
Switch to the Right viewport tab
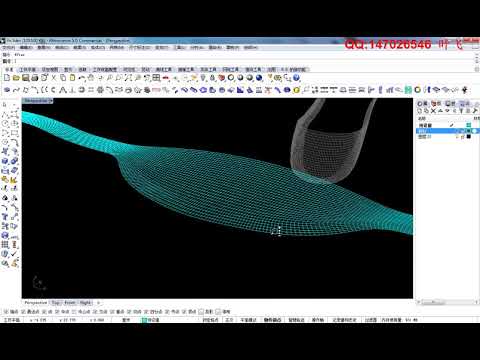85,303
